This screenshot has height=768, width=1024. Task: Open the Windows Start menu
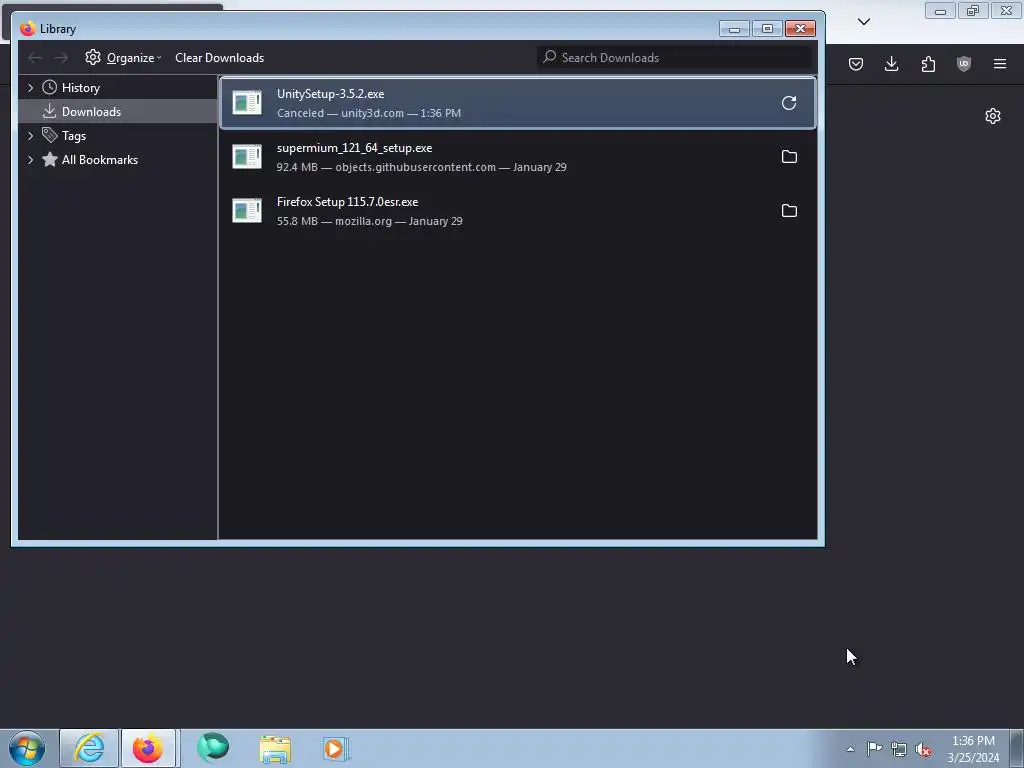[27, 748]
